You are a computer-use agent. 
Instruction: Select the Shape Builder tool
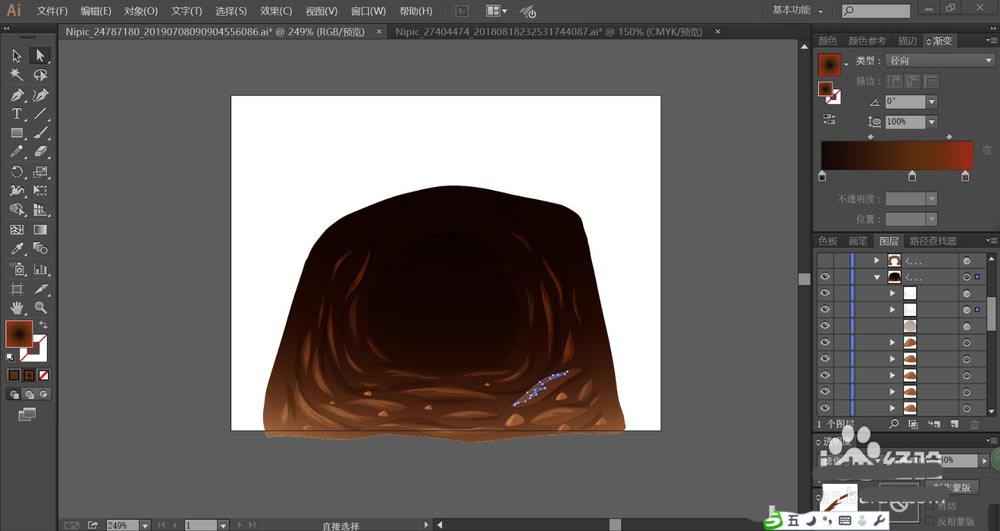click(x=17, y=210)
